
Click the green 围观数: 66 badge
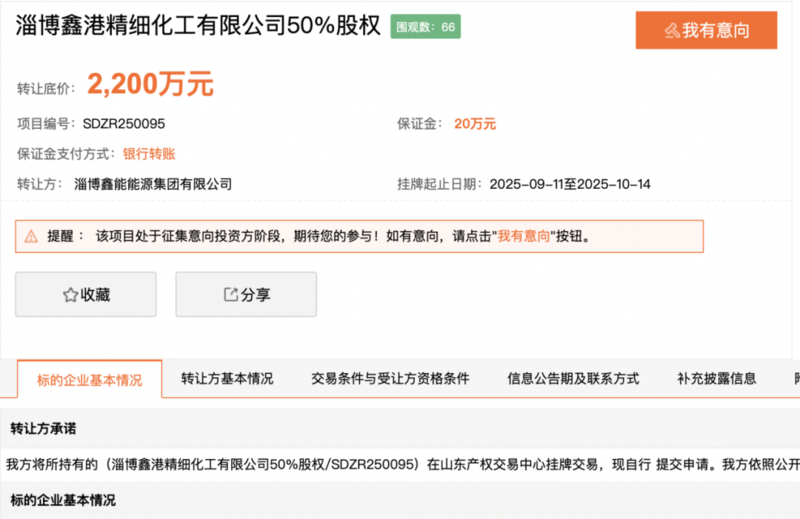coord(426,27)
